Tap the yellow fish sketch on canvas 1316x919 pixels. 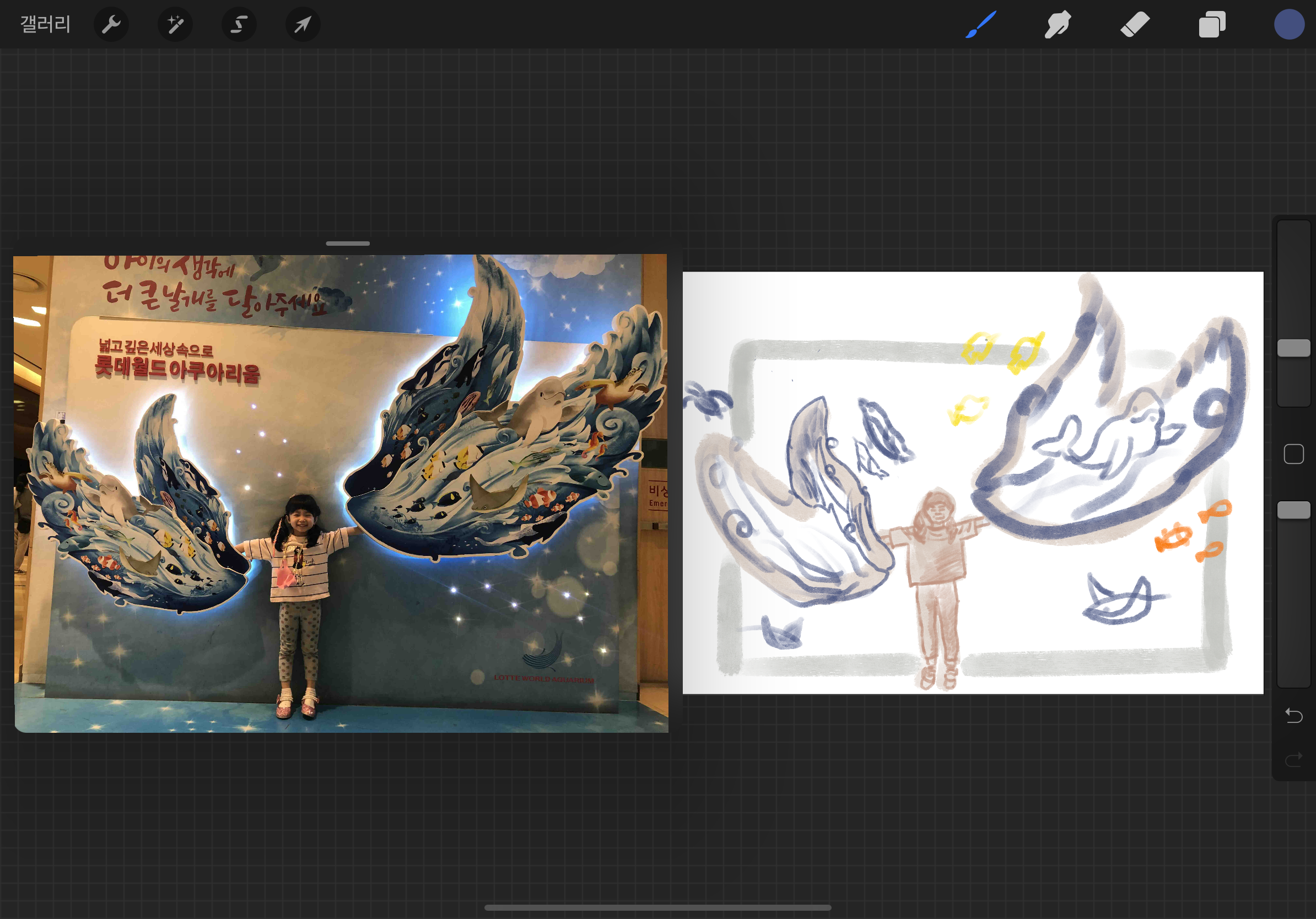(x=969, y=410)
